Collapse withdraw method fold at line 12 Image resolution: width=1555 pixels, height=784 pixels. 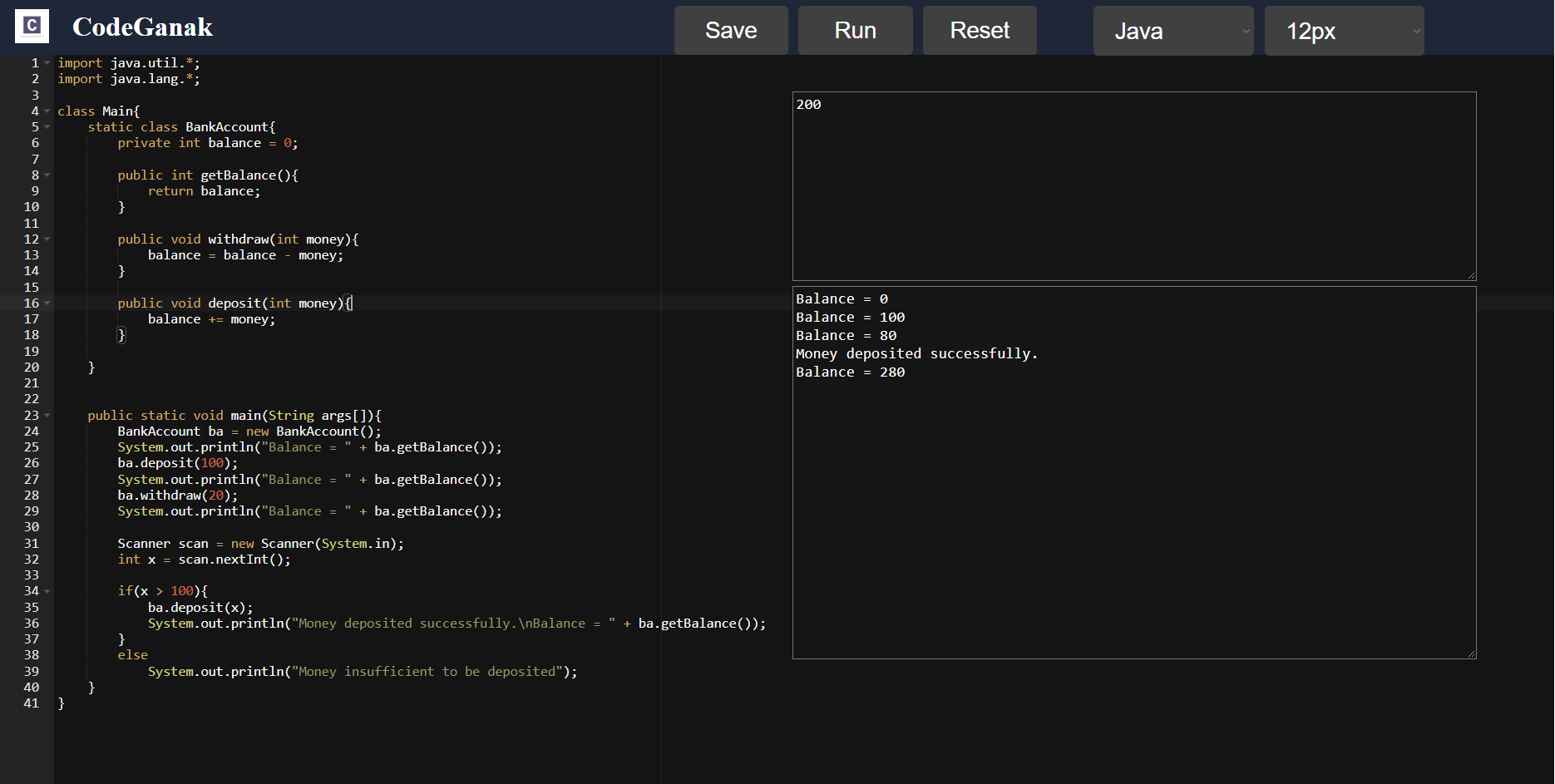coord(47,239)
